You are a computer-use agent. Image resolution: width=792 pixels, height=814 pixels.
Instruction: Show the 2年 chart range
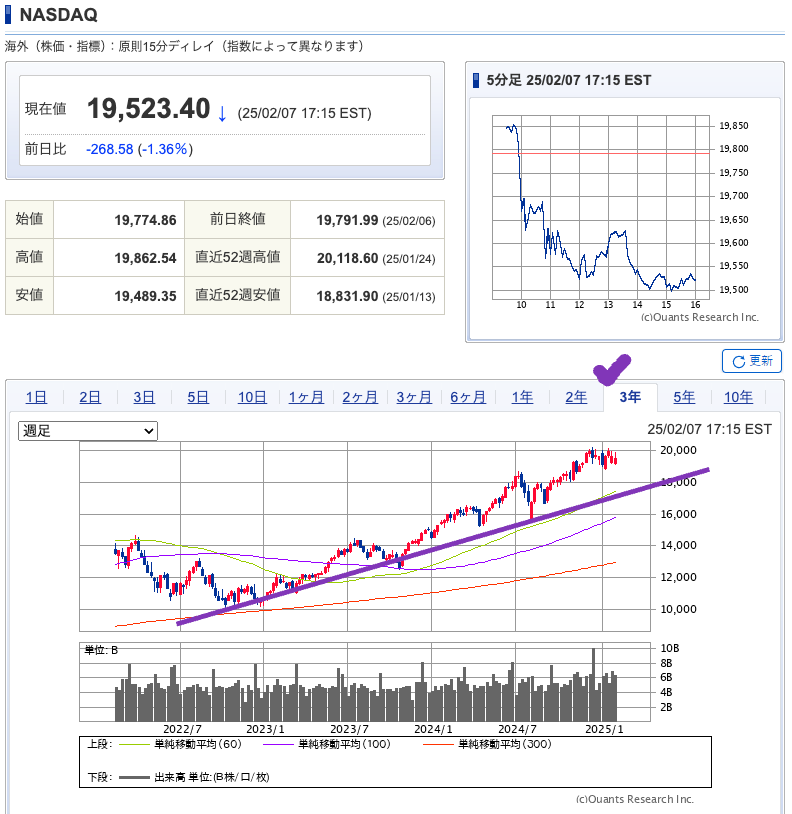tap(576, 397)
